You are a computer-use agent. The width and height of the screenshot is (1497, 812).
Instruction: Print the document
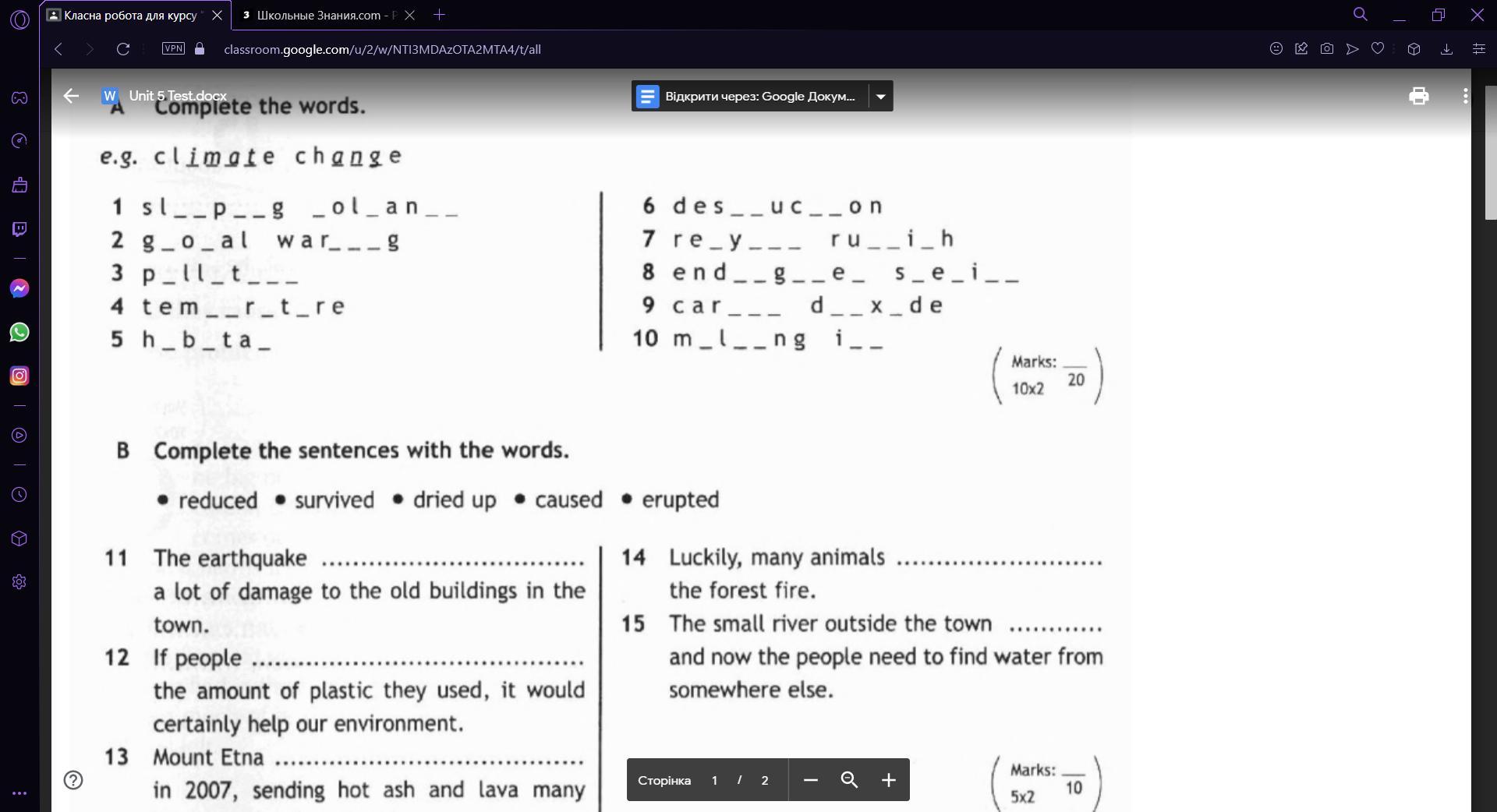tap(1419, 96)
